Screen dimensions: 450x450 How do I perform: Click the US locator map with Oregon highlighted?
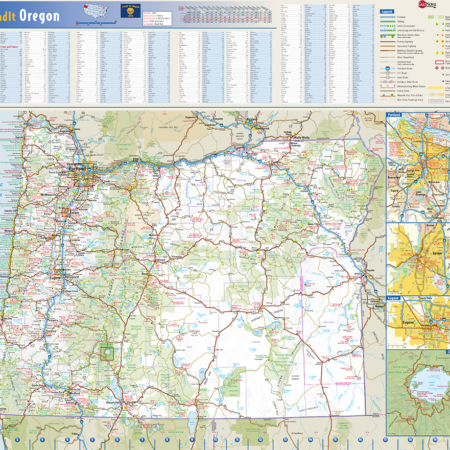pos(96,11)
